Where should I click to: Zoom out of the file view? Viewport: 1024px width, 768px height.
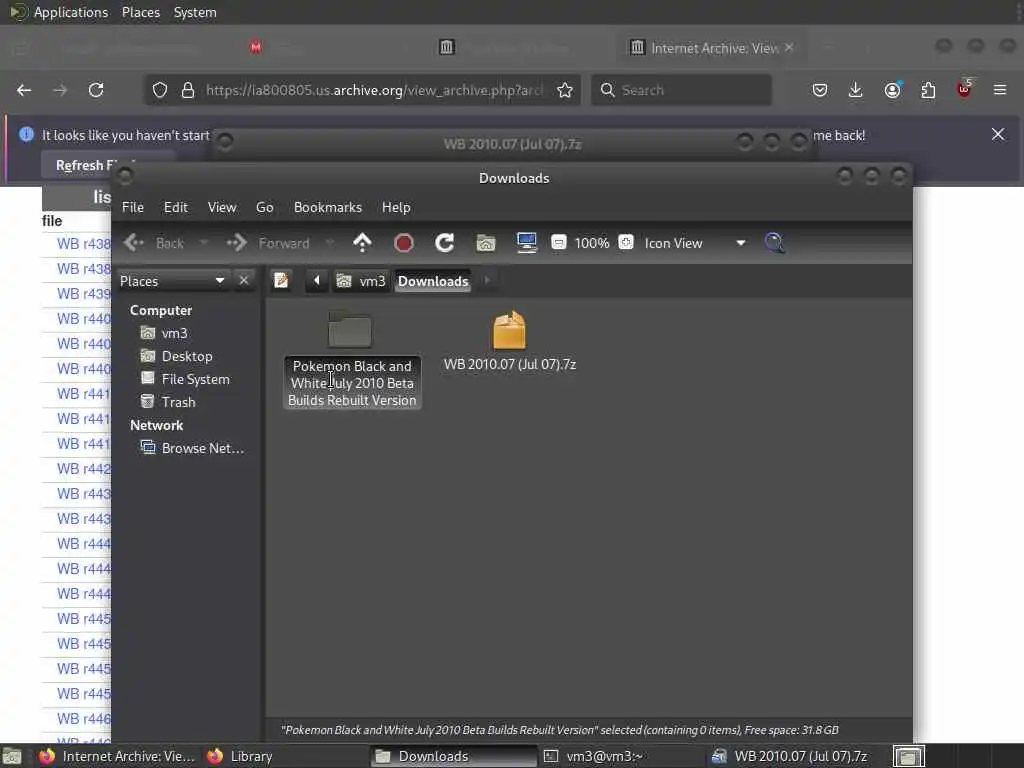point(558,242)
